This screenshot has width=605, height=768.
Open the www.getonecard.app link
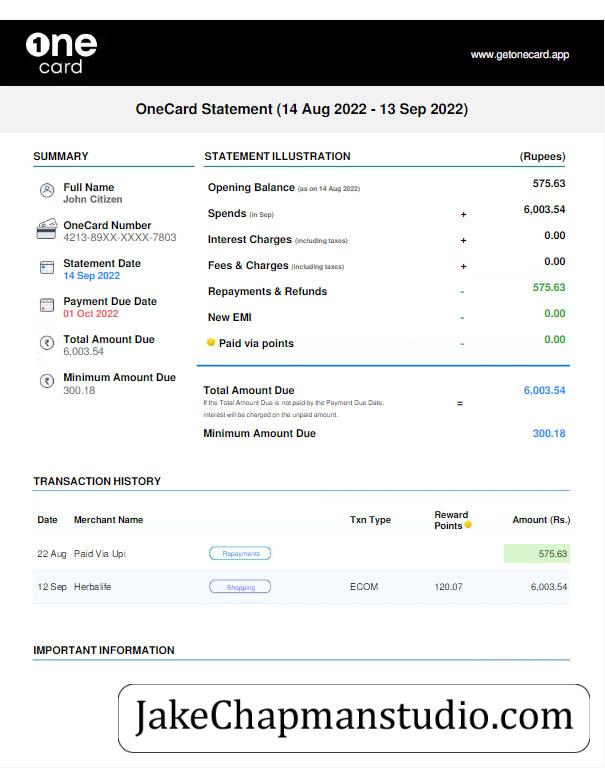click(x=520, y=54)
